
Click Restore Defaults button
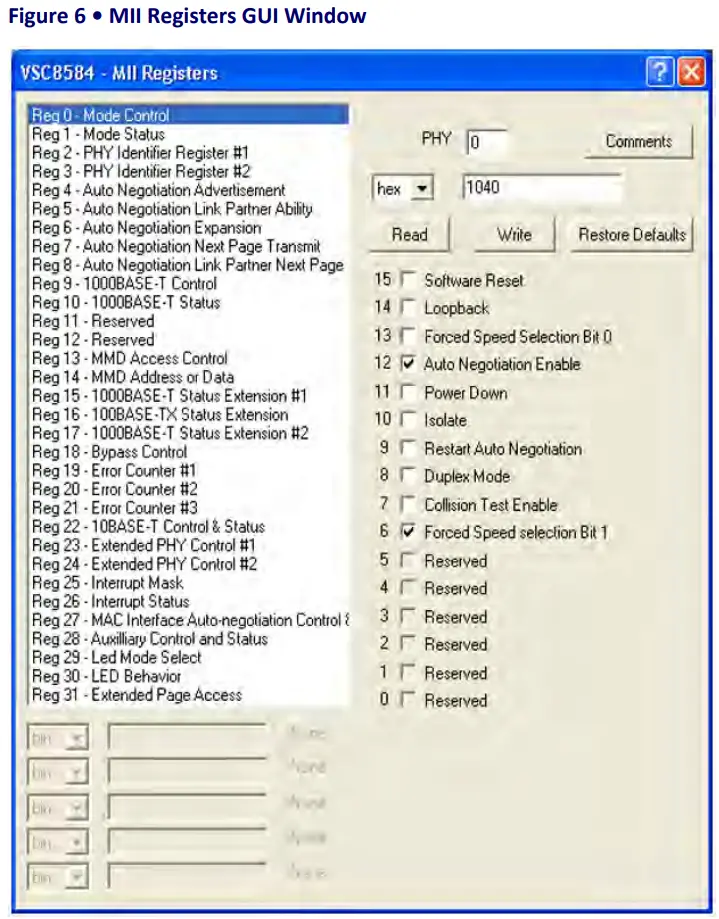point(632,234)
